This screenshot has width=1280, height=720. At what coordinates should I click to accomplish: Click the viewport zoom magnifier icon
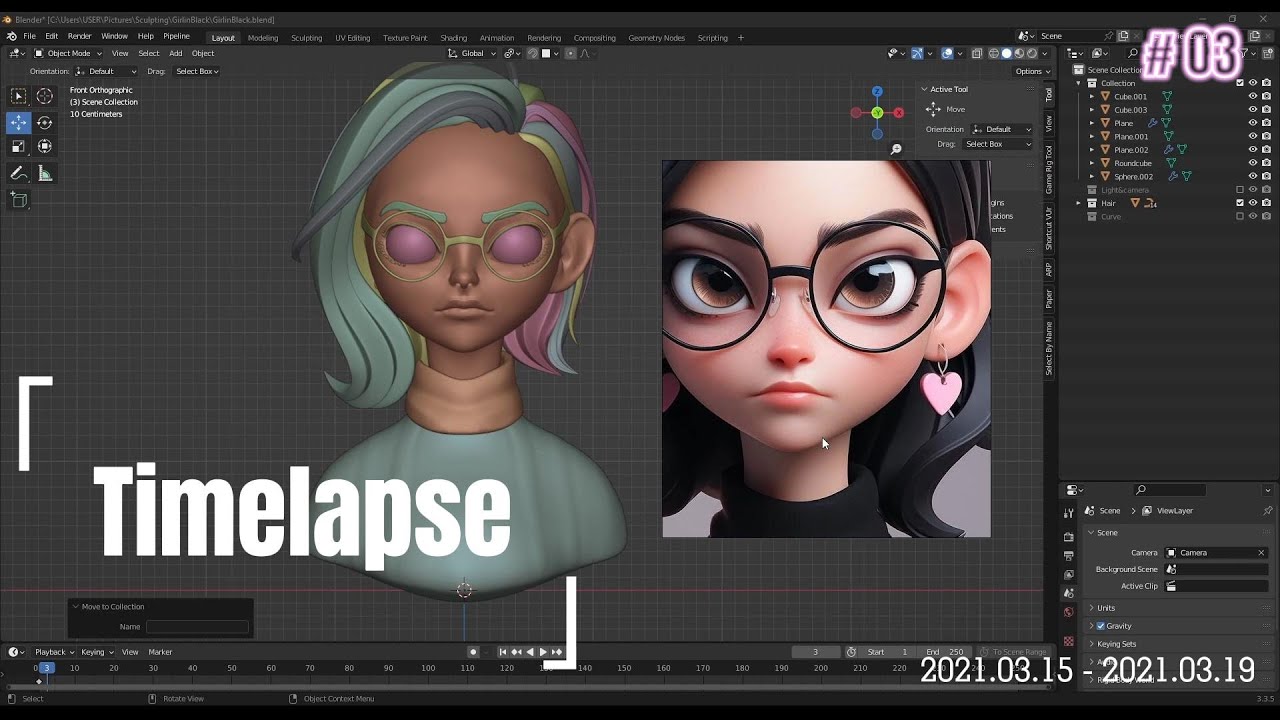[896, 149]
